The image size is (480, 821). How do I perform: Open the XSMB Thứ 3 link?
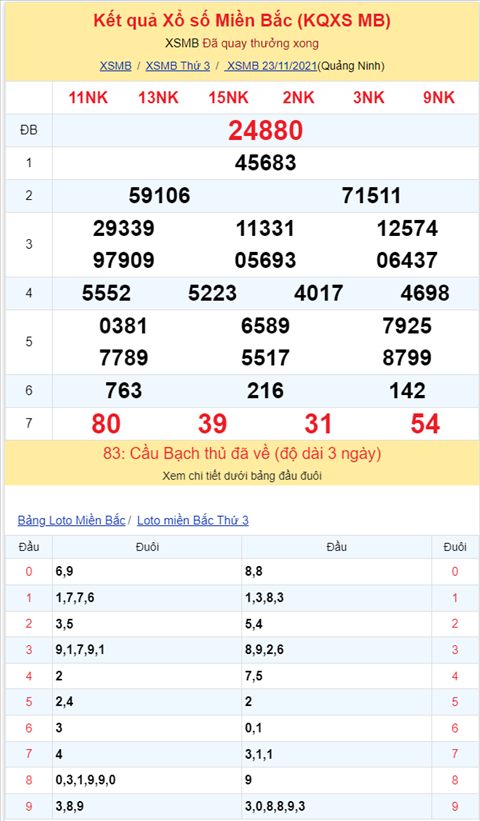click(177, 66)
